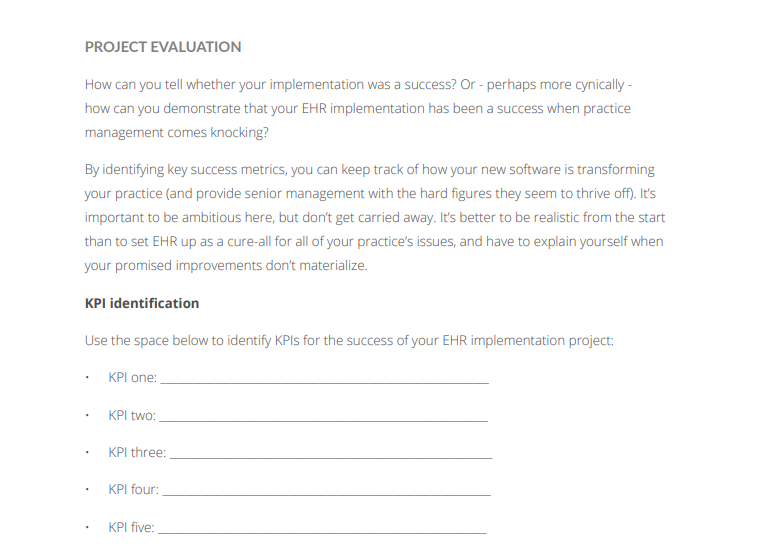Click the "KPI four:" label text
Screen dimensions: 758x553
pos(133,489)
